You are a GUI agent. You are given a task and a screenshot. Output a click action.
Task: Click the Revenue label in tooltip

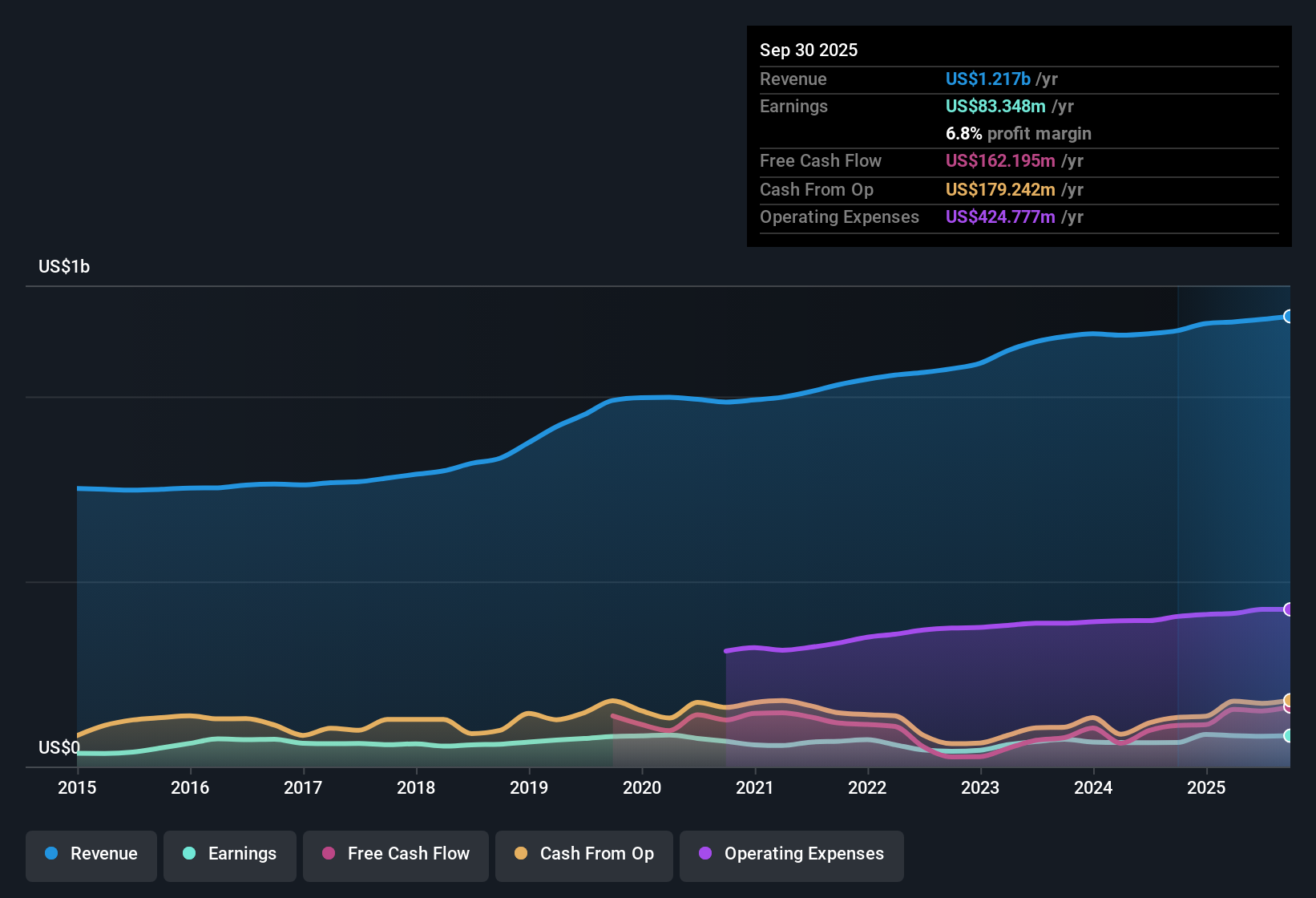pos(793,79)
